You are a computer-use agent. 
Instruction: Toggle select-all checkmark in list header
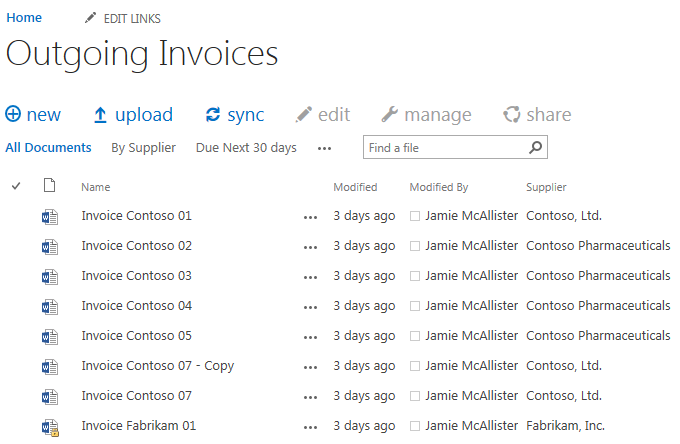16,186
